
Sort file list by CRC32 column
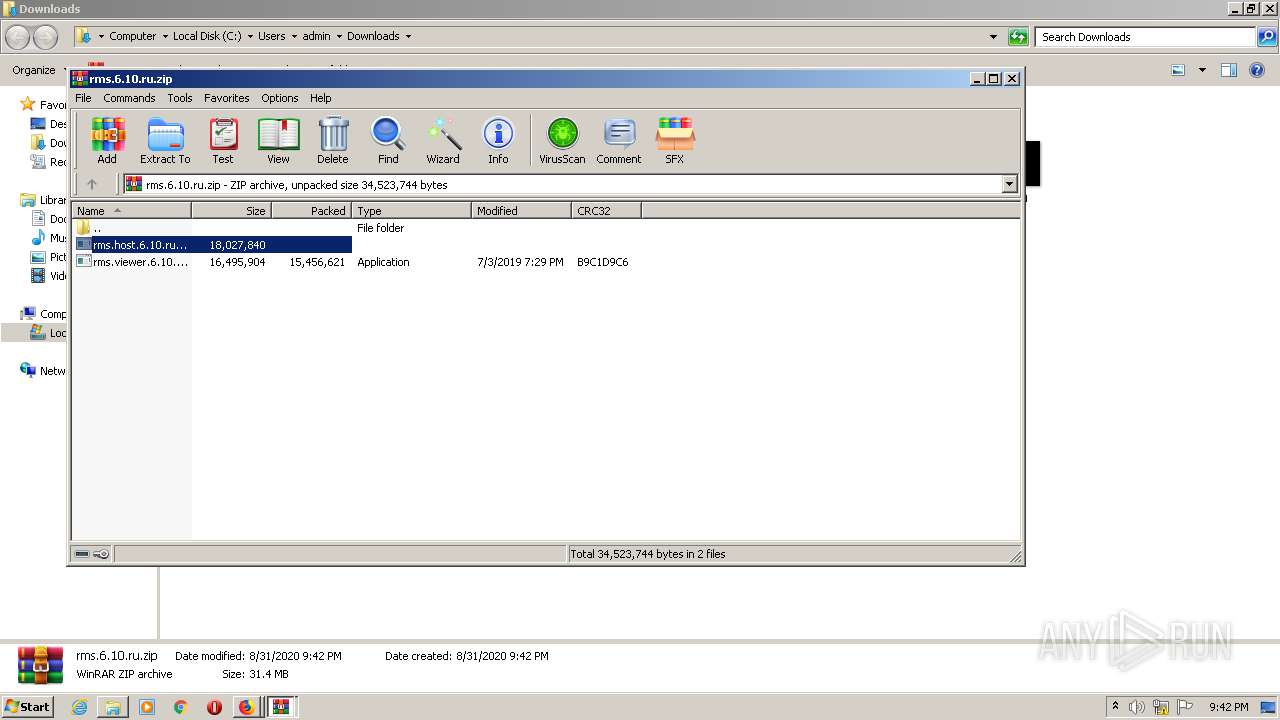coord(606,210)
